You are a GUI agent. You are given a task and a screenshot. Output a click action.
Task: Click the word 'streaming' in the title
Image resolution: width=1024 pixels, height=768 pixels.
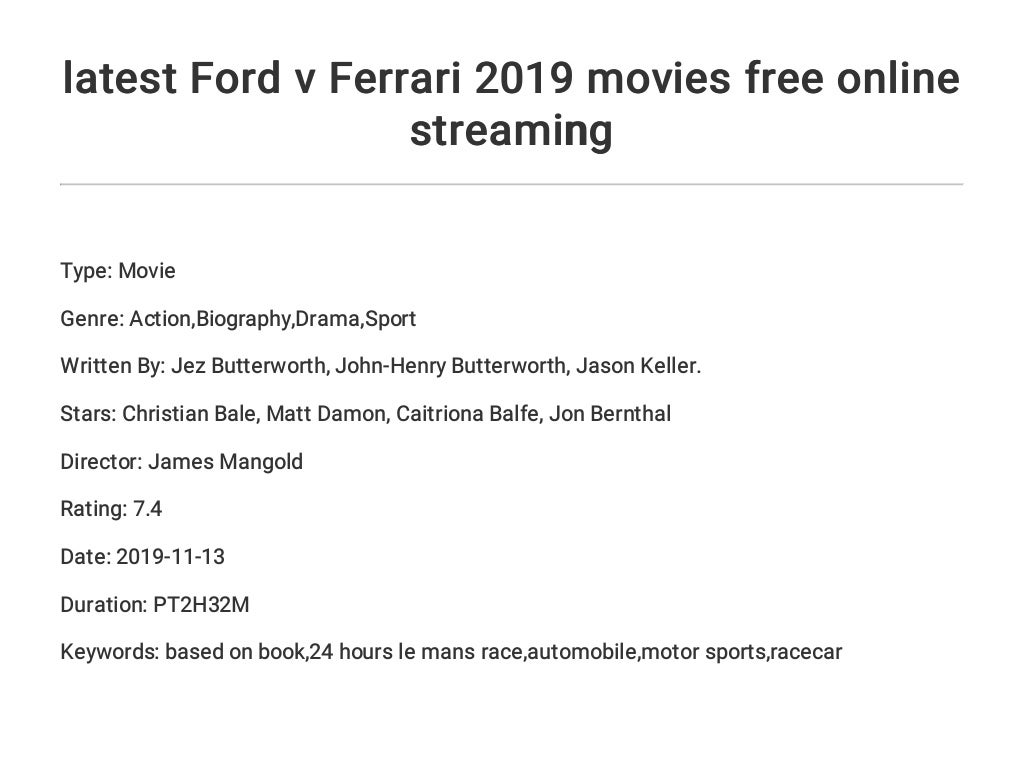[511, 131]
